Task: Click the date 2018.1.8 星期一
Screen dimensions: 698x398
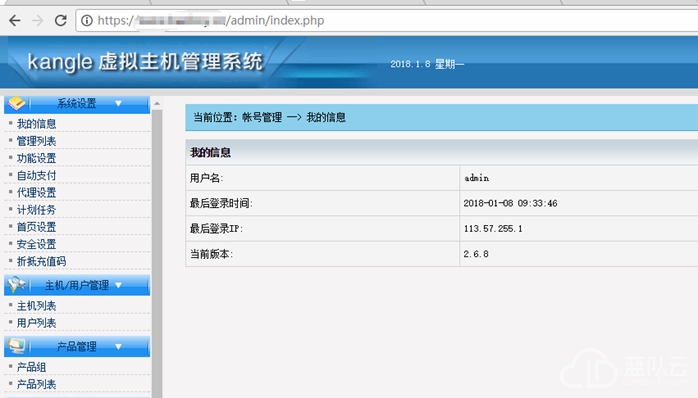Action: (427, 64)
